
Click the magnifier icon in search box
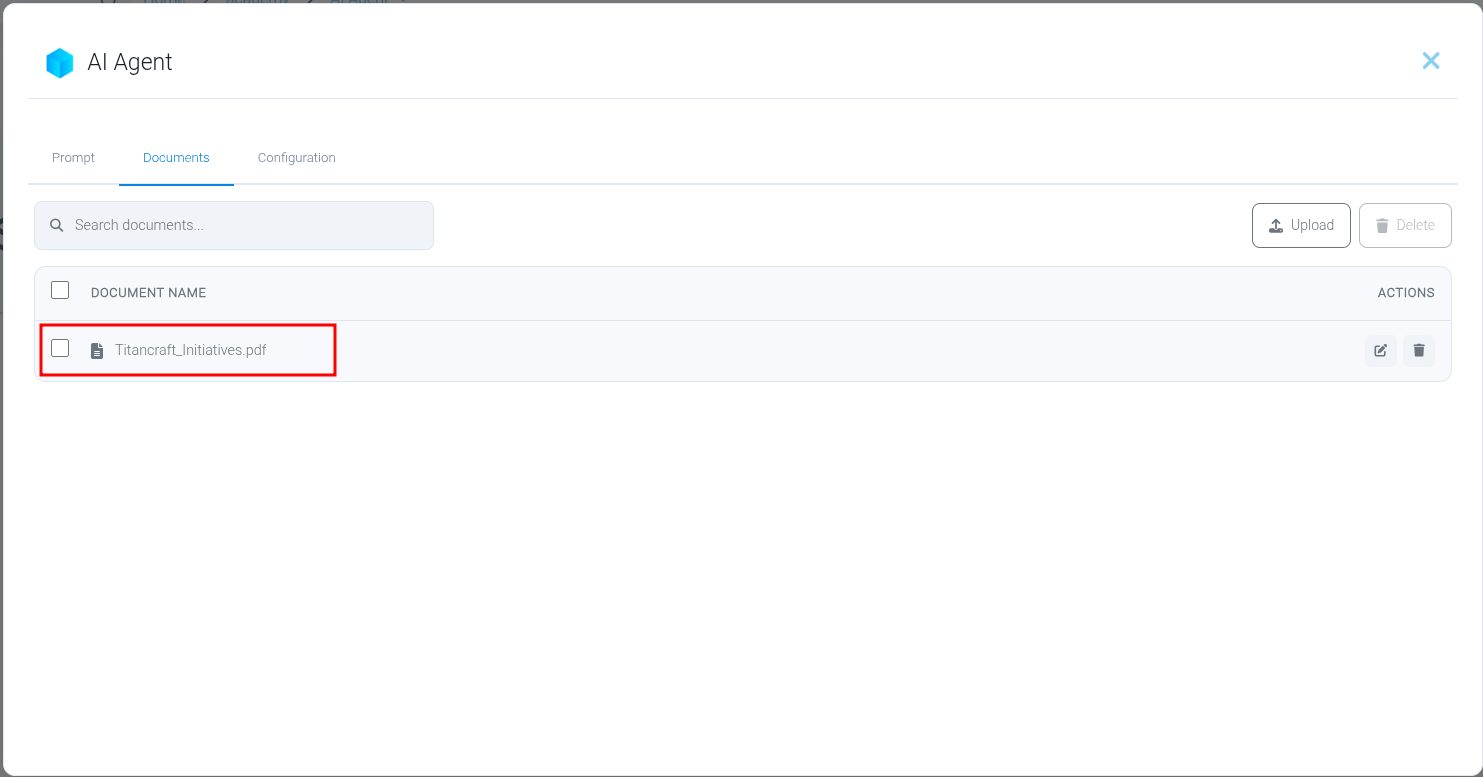(x=57, y=226)
